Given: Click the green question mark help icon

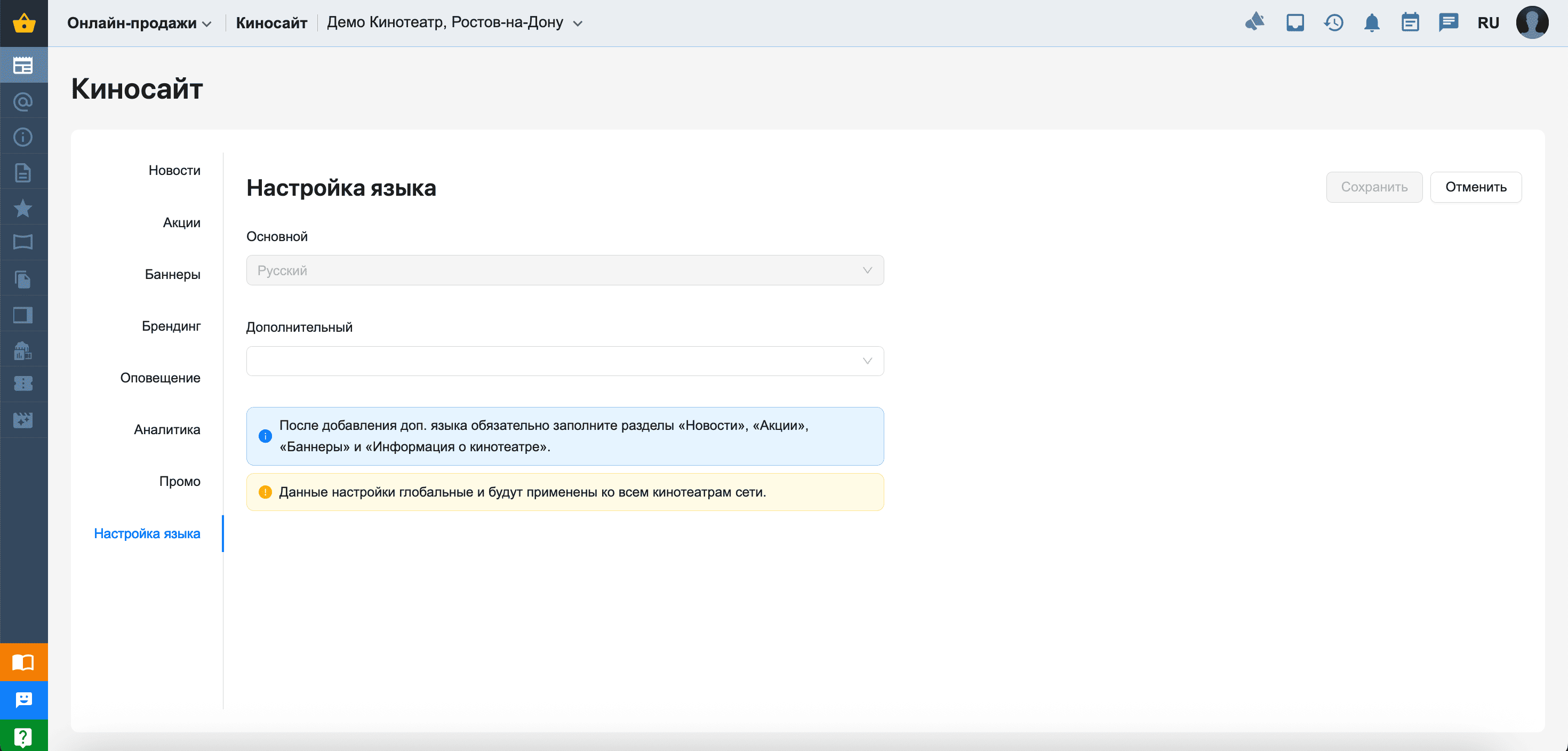Looking at the screenshot, I should 23,737.
